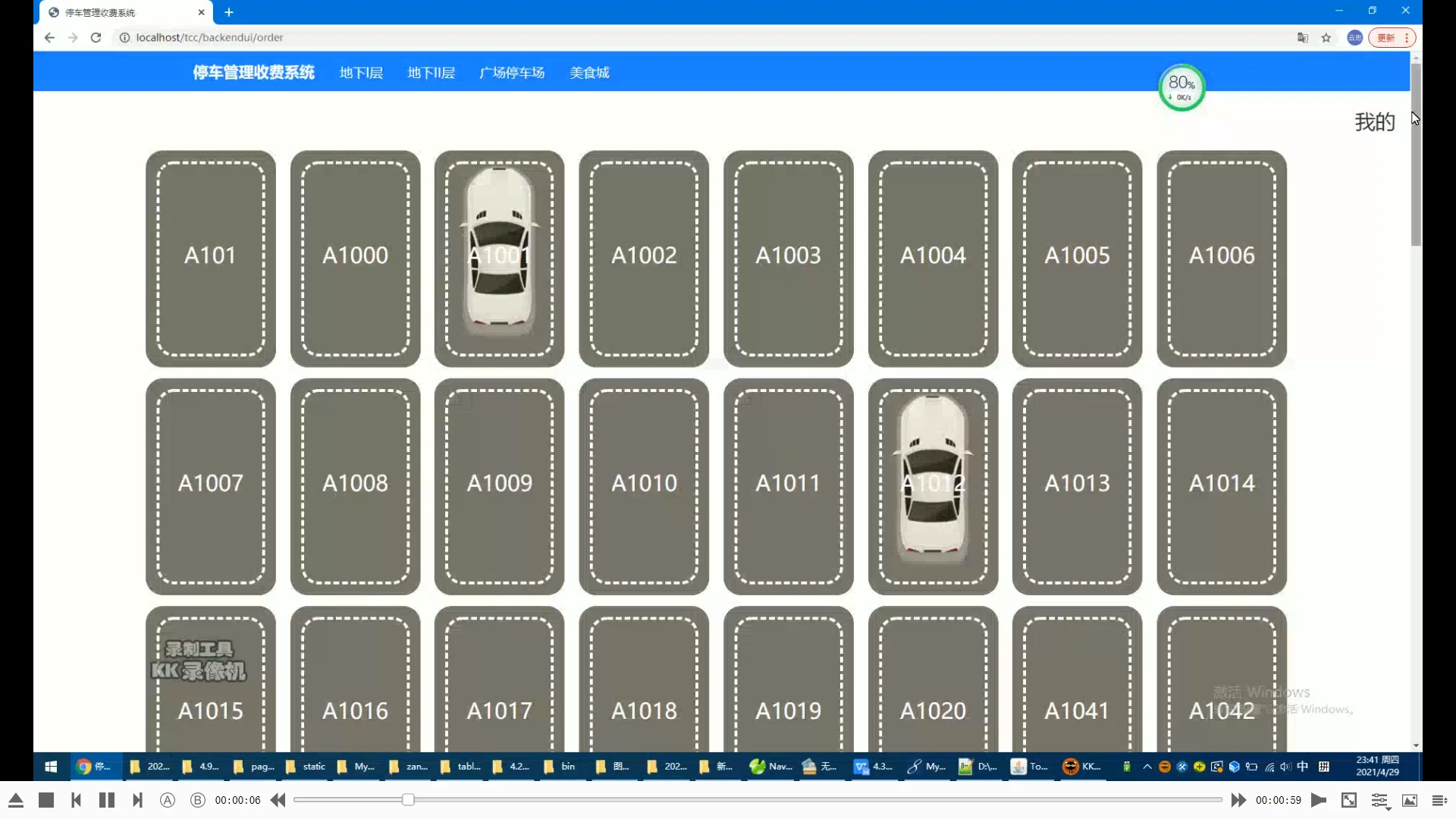This screenshot has height=819, width=1456.
Task: Pause the video playback
Action: [107, 800]
